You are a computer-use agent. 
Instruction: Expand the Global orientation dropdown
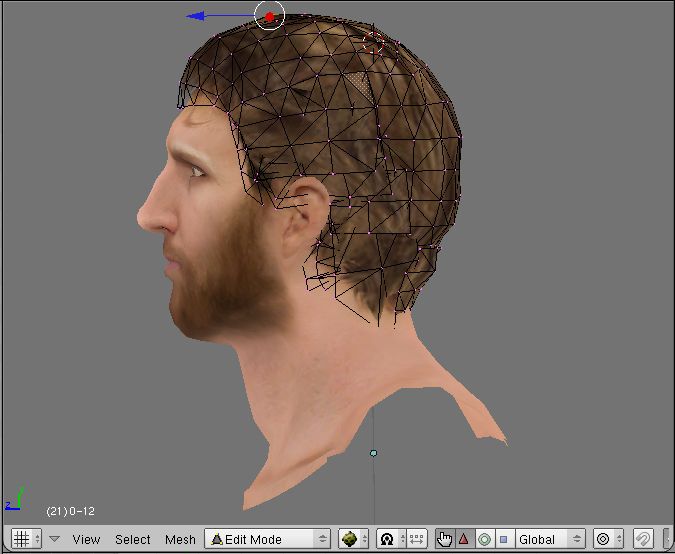[x=549, y=539]
